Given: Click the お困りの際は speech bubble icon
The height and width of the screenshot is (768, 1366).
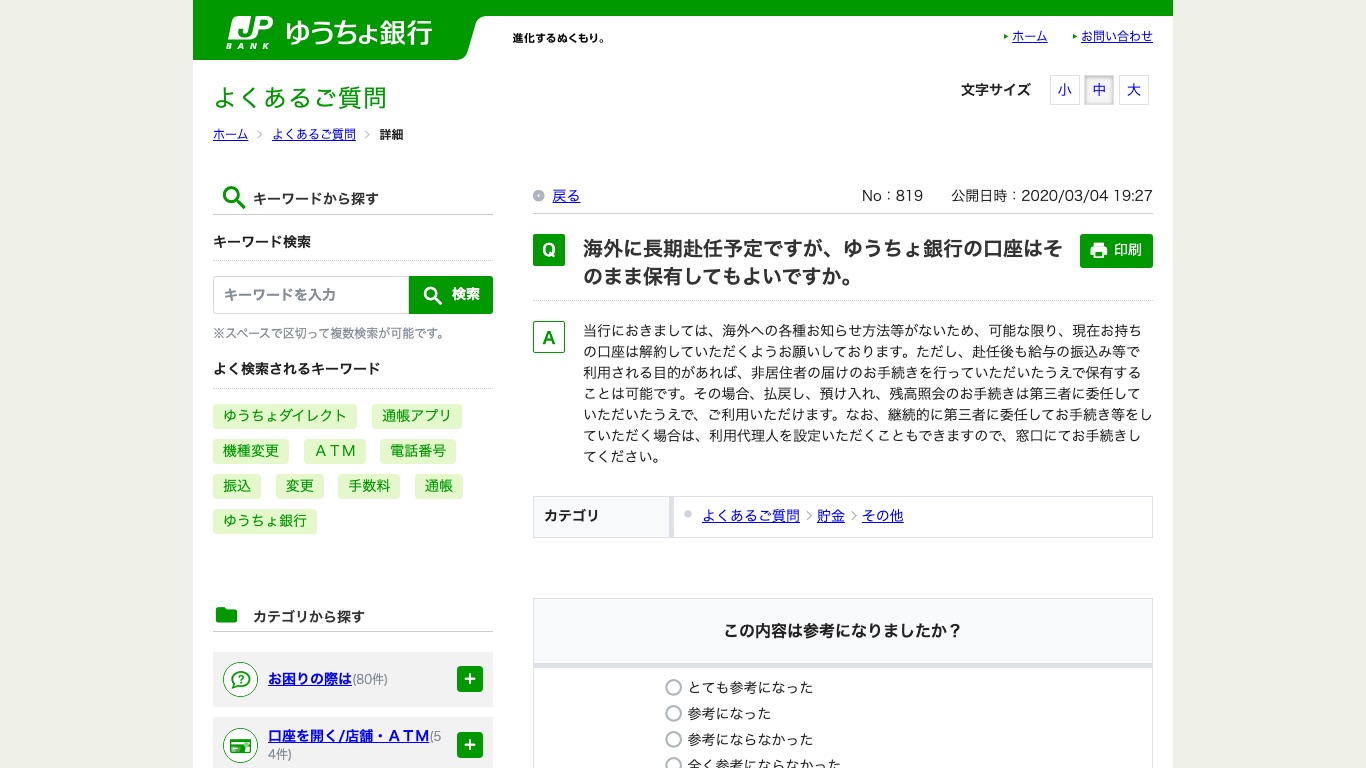Looking at the screenshot, I should (x=240, y=680).
